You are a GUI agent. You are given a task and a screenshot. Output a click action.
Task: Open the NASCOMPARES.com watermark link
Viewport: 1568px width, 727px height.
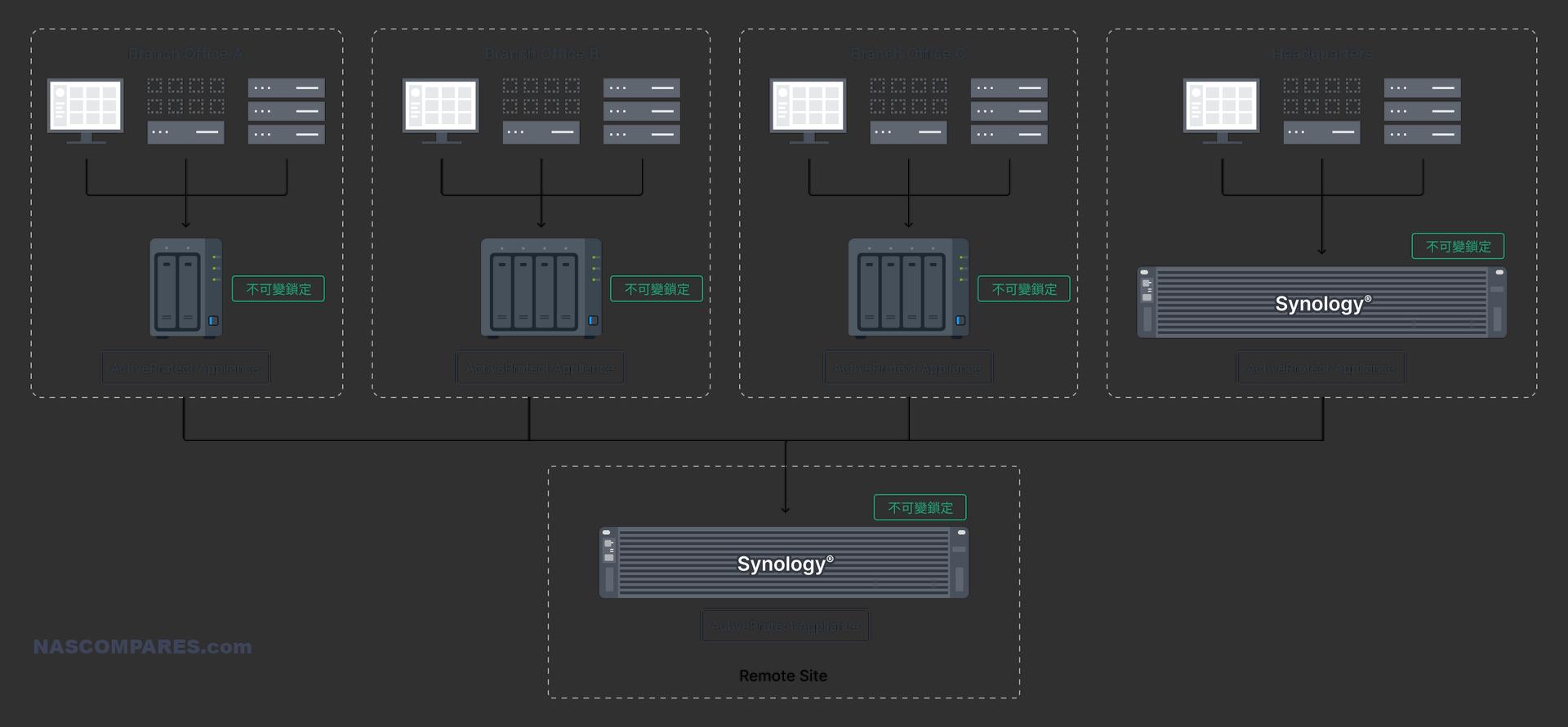coord(142,646)
